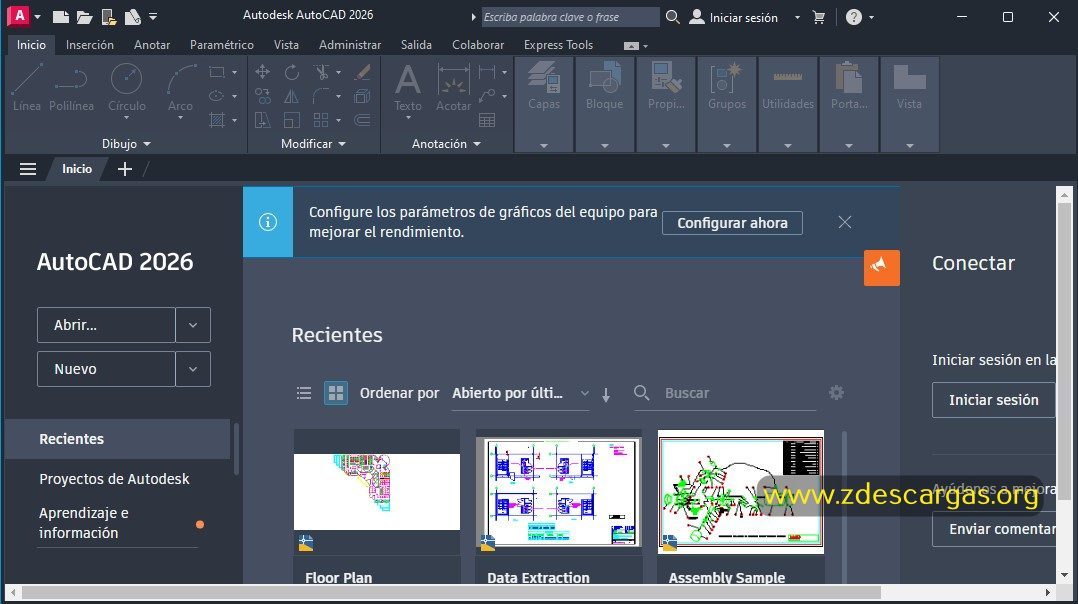Select the Círculo draw tool
Viewport: 1078px width, 604px height.
(126, 87)
